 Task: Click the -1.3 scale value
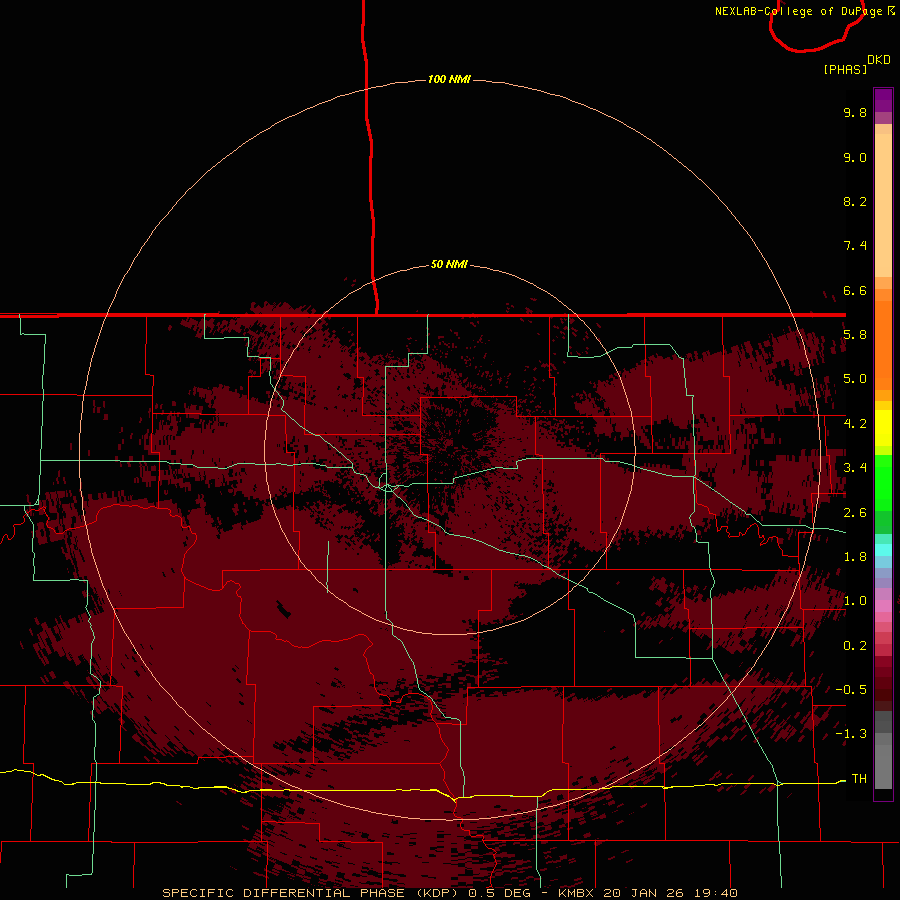point(851,734)
